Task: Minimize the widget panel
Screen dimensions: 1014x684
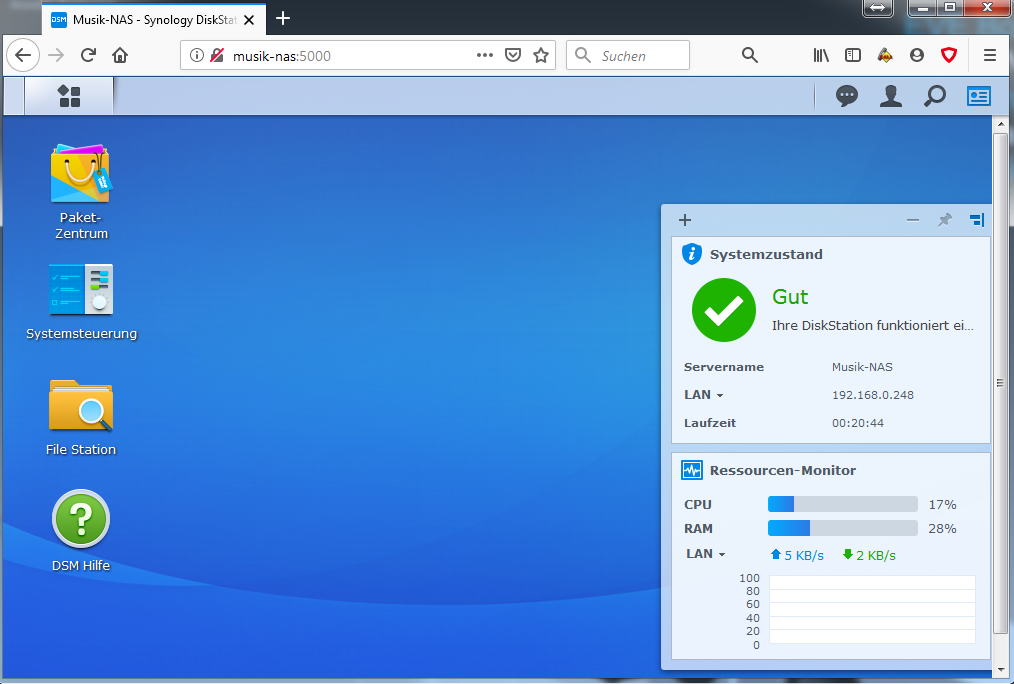Action: coord(912,220)
